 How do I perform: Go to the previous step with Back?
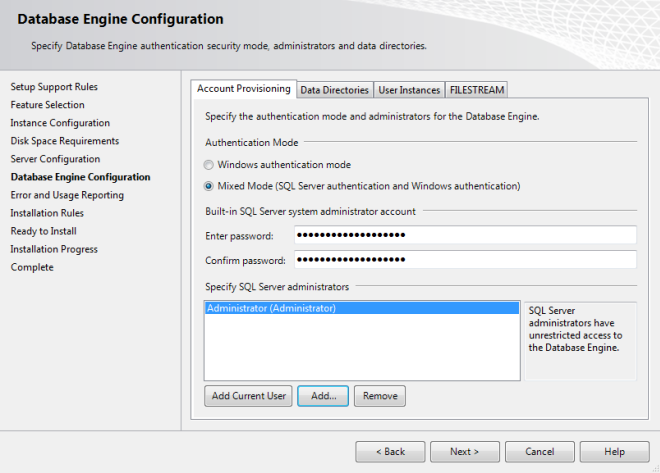click(390, 452)
